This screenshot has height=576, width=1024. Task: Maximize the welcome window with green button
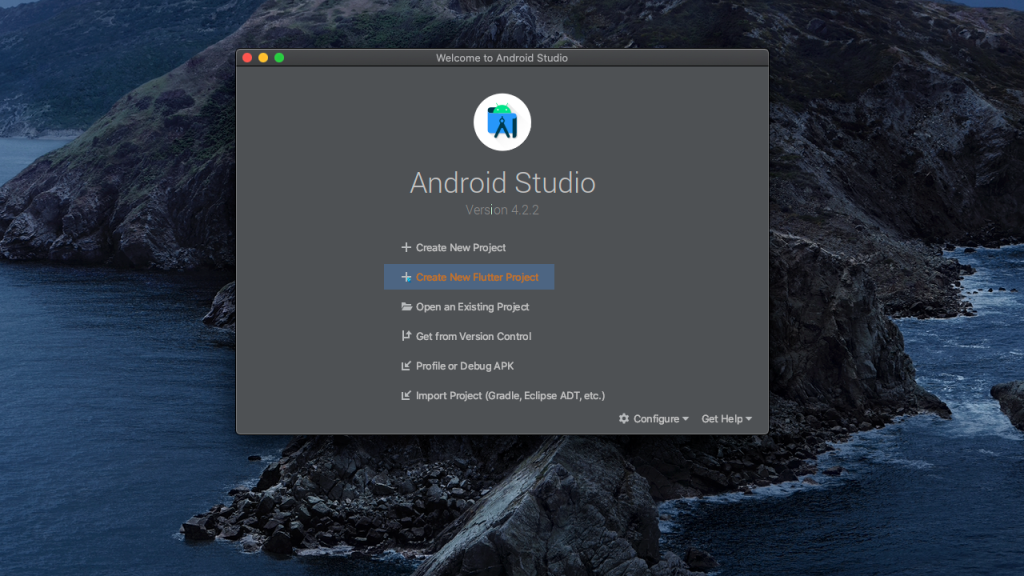(279, 57)
